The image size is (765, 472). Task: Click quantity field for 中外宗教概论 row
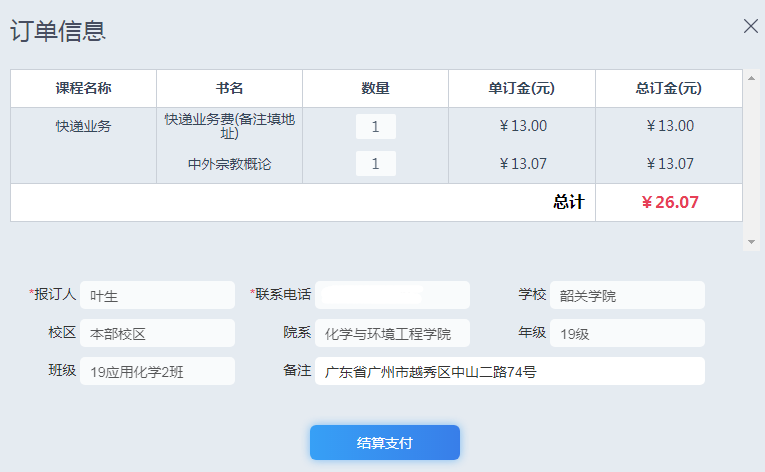coord(376,164)
